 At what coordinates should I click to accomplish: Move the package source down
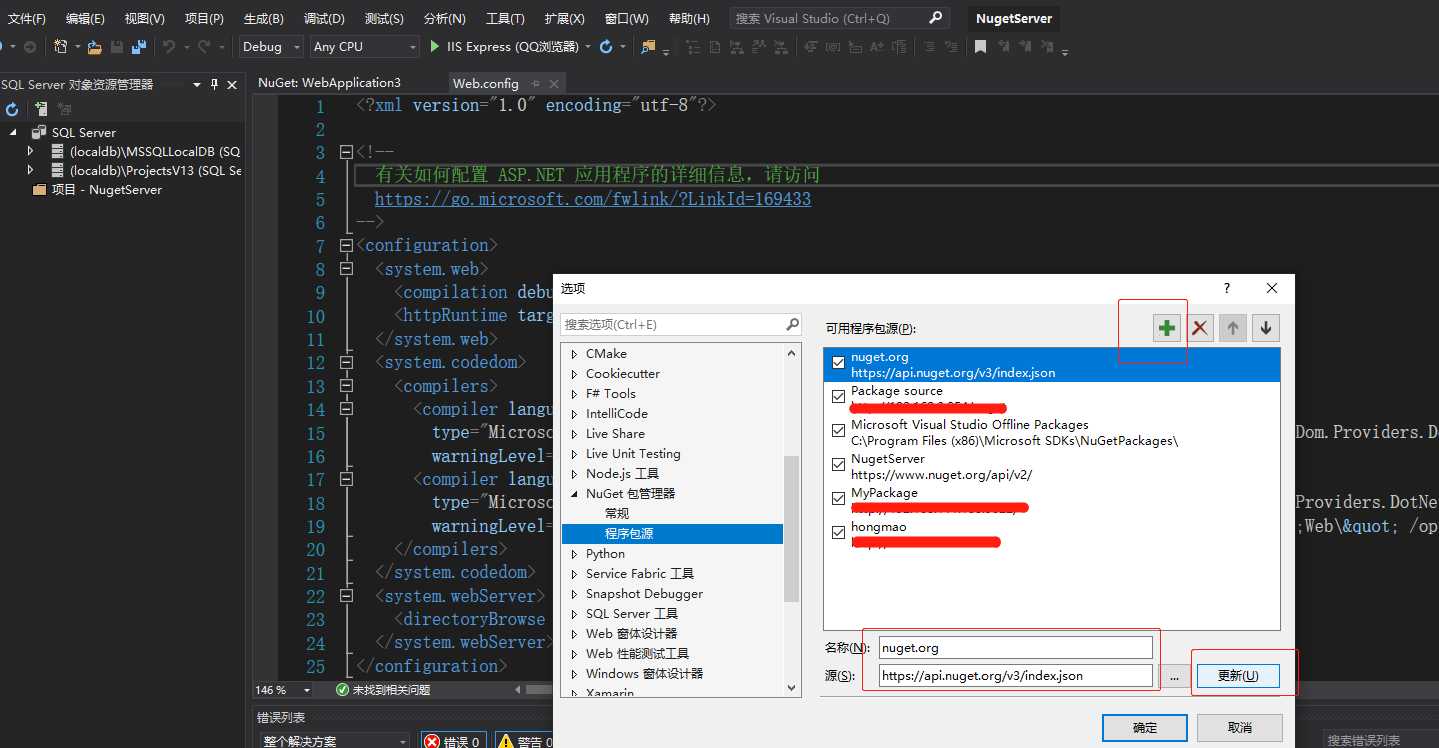(x=1266, y=328)
